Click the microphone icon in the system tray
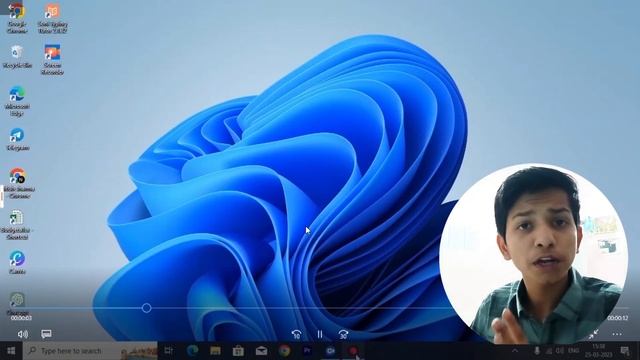 point(537,351)
